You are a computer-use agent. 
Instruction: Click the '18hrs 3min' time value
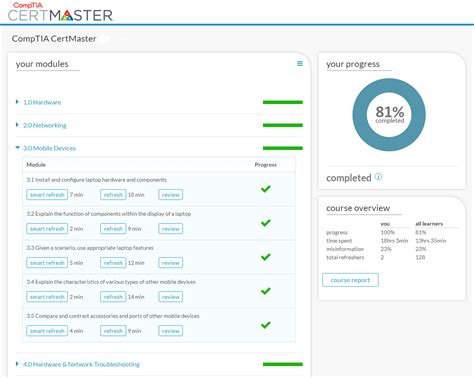tap(394, 241)
